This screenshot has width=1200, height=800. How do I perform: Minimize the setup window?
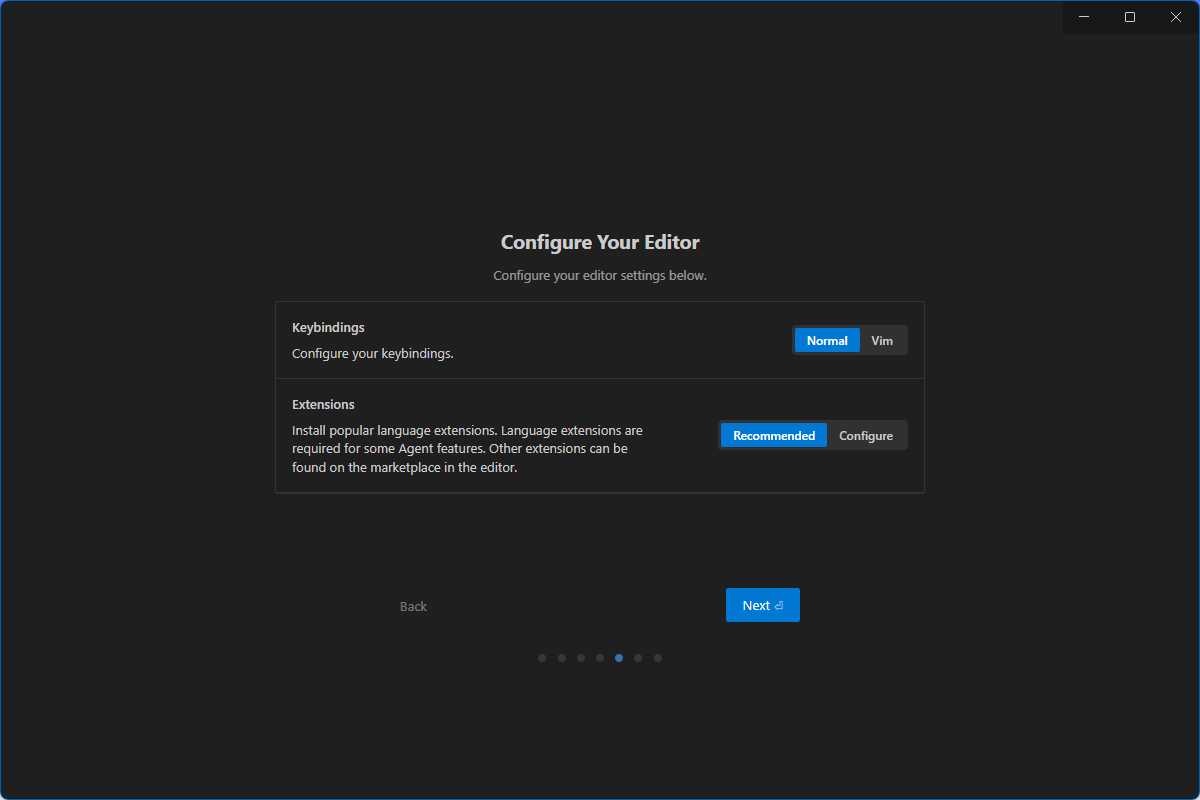pos(1084,17)
